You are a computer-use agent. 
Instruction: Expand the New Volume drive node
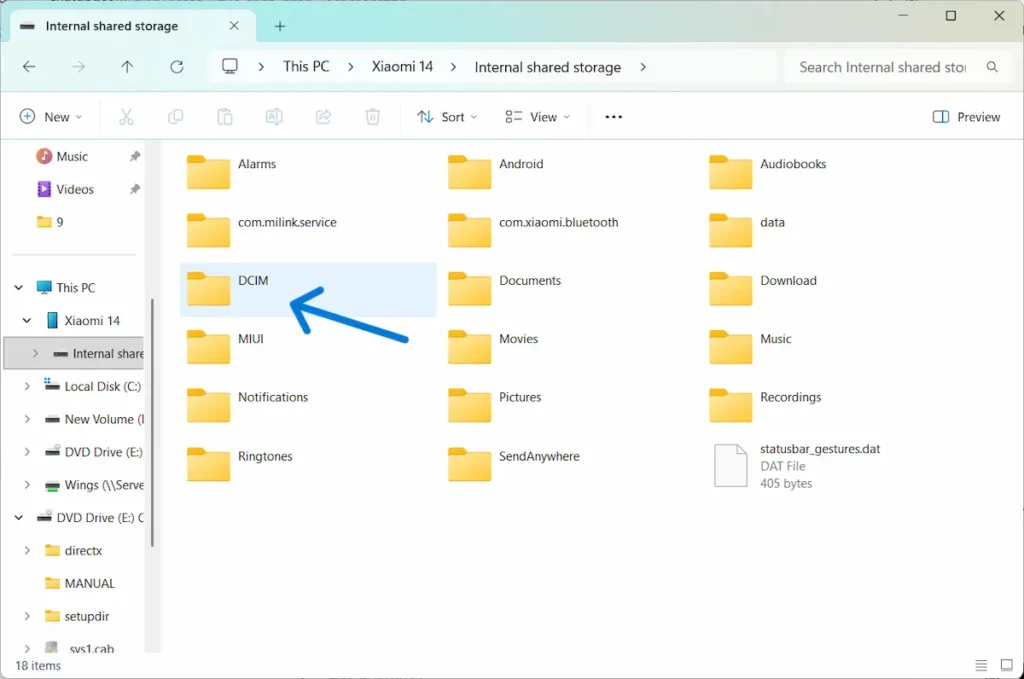click(x=27, y=419)
